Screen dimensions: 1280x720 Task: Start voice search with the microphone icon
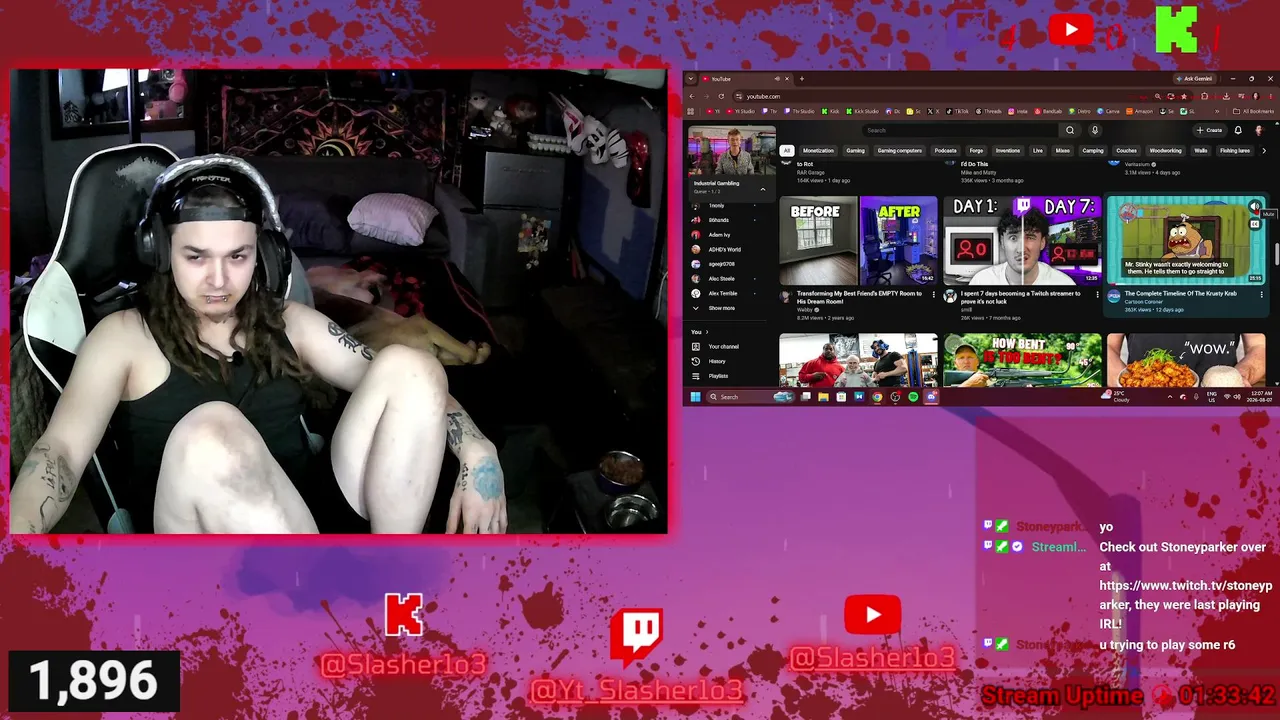[1095, 130]
